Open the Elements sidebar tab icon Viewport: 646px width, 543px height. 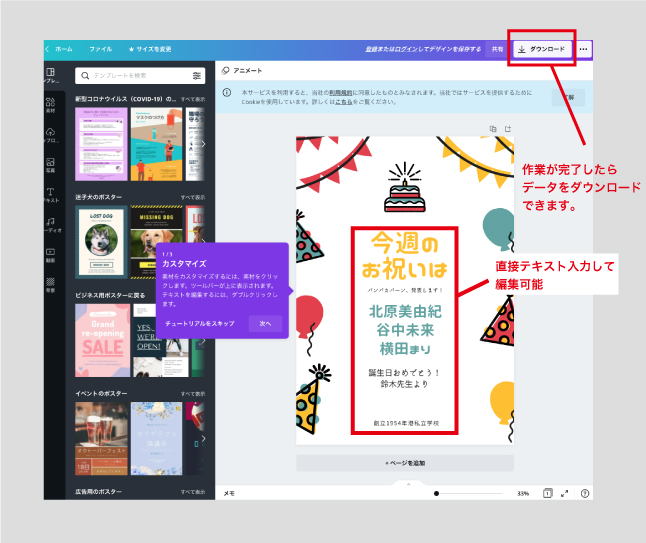click(x=50, y=102)
